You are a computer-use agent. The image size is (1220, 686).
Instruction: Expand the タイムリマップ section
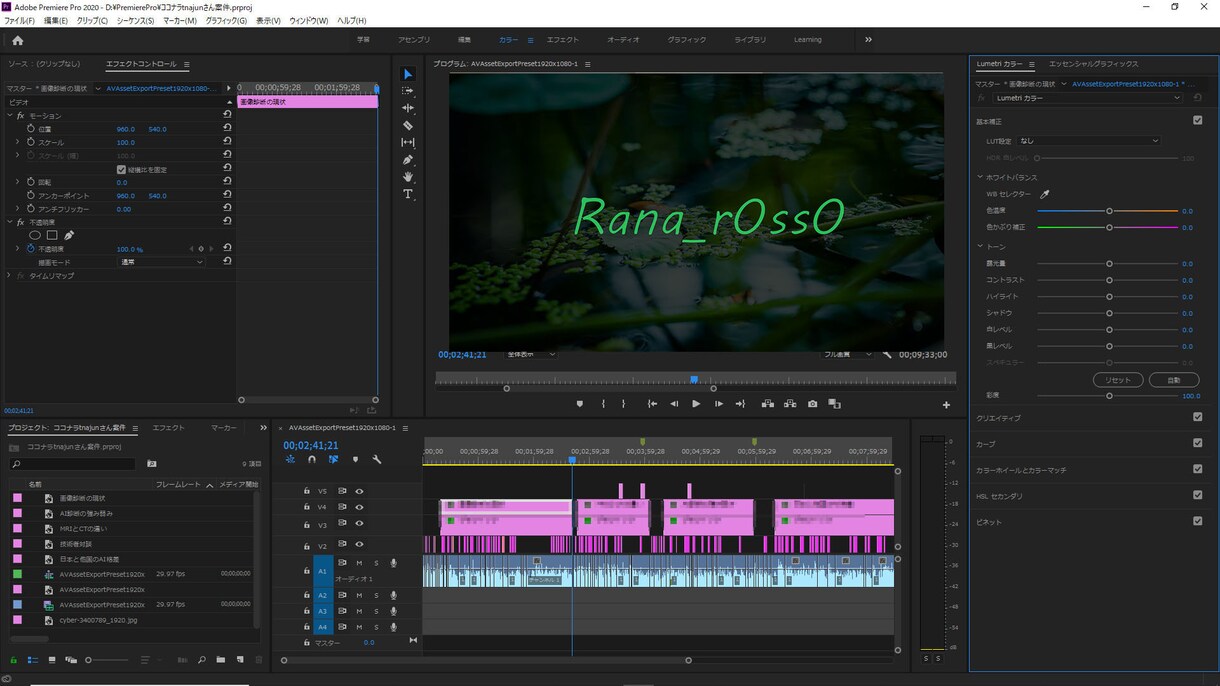(x=9, y=275)
